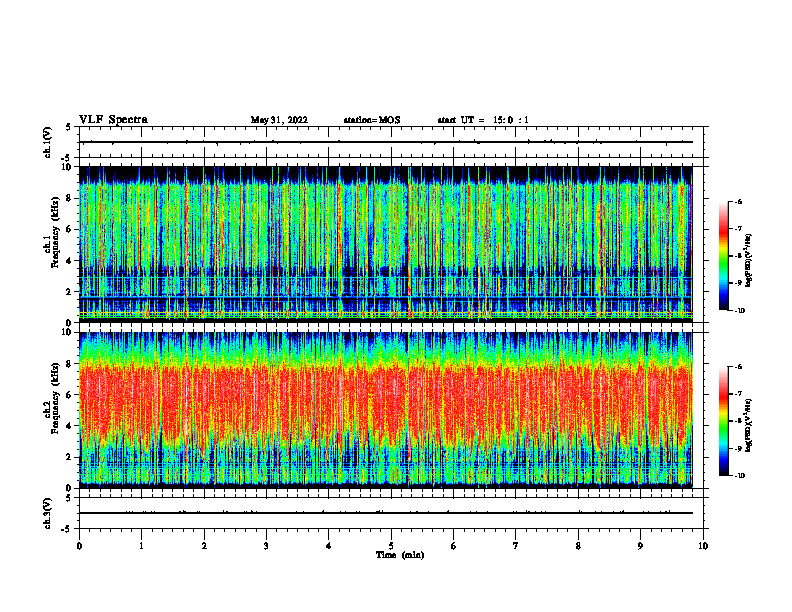Click the time axis tick label '5'
This screenshot has height=612, width=792.
pyautogui.click(x=391, y=546)
